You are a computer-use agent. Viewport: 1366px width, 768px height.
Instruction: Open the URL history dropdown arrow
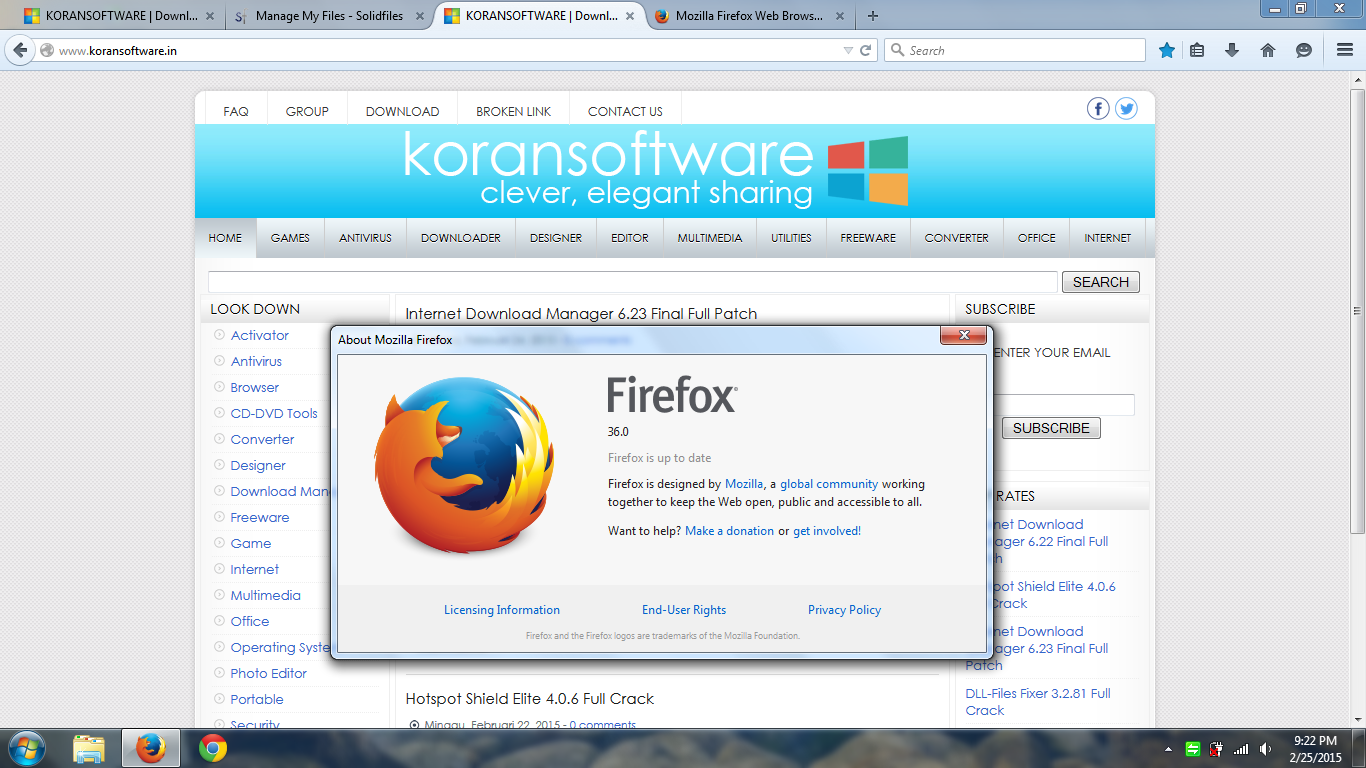click(x=848, y=50)
